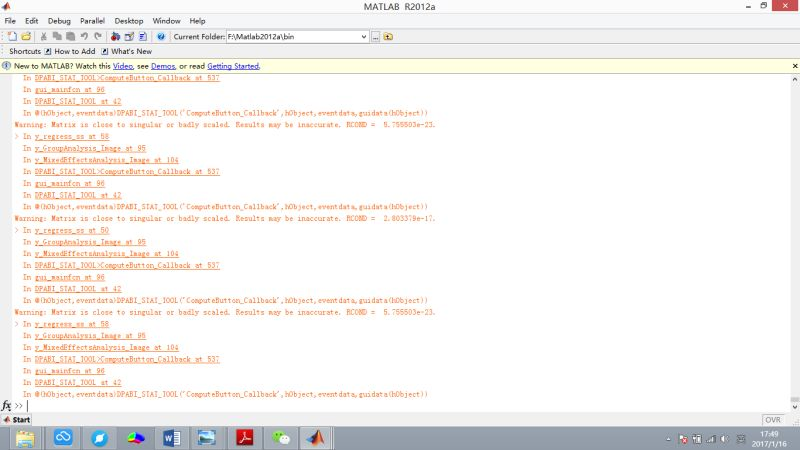Open the first y_GroupAnalysis_Image at 95 link
800x450 pixels.
(x=90, y=148)
